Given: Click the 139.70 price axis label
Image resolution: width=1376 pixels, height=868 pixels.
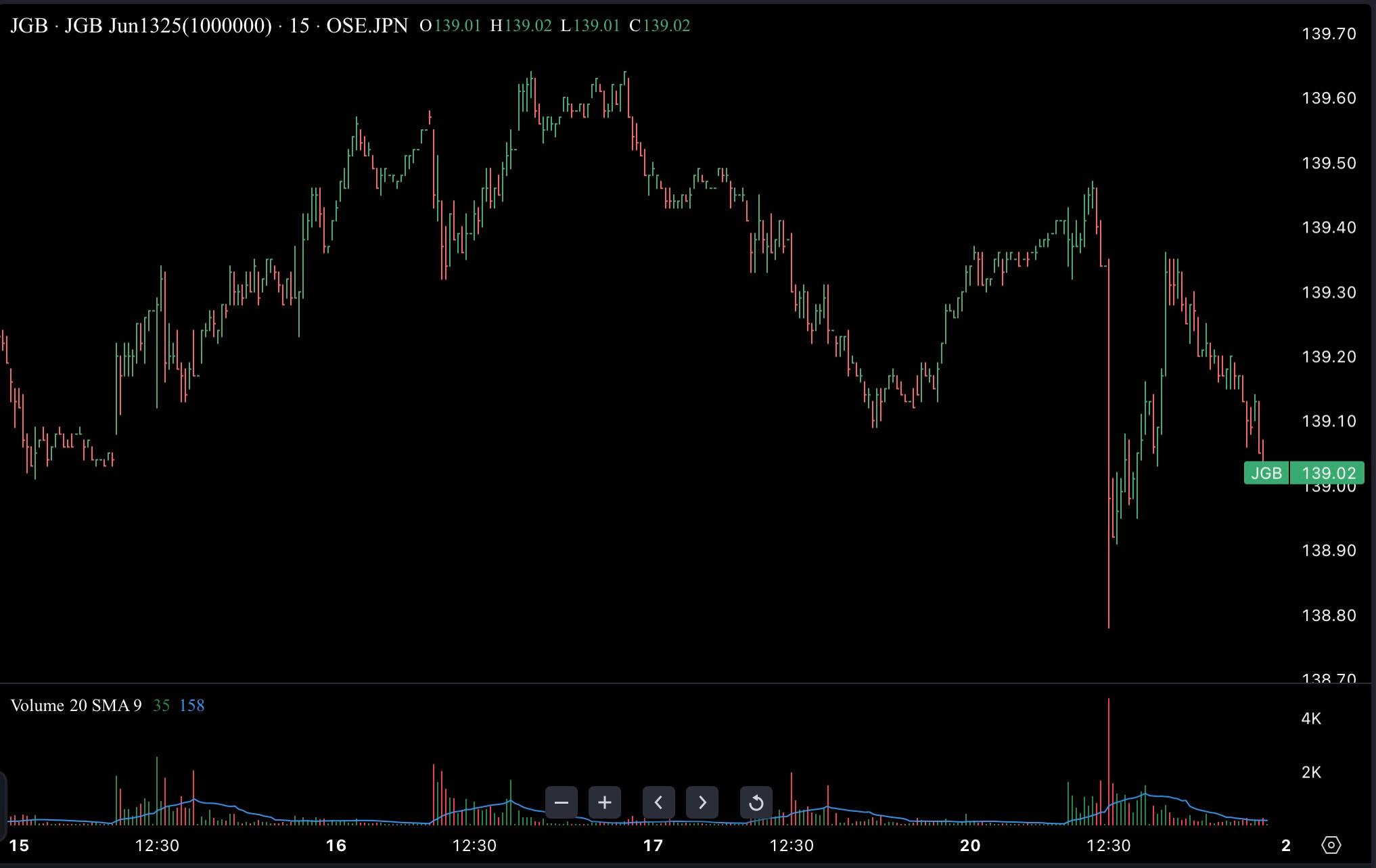Looking at the screenshot, I should [x=1329, y=34].
